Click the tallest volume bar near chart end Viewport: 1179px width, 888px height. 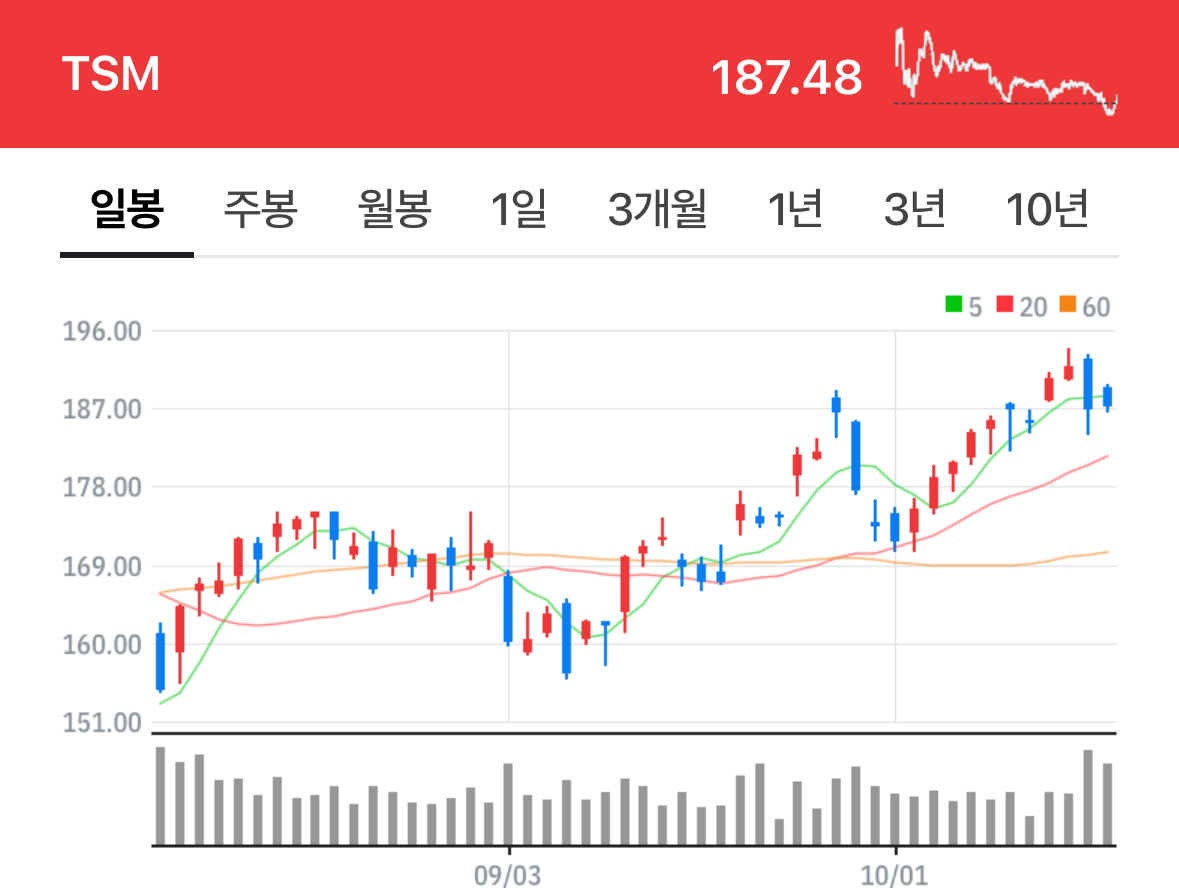pos(1087,797)
